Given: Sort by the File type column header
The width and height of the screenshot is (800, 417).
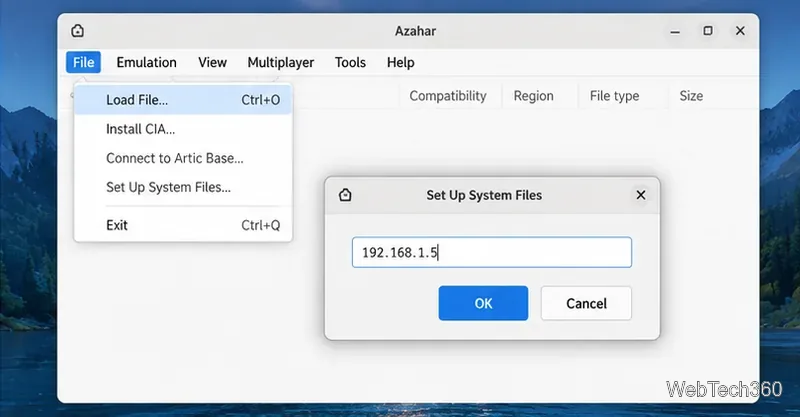Looking at the screenshot, I should pyautogui.click(x=614, y=96).
